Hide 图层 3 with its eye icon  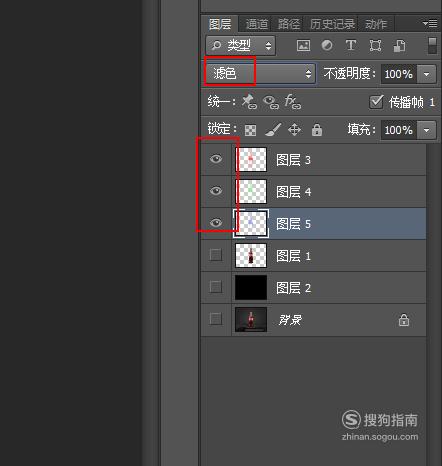coord(216,159)
